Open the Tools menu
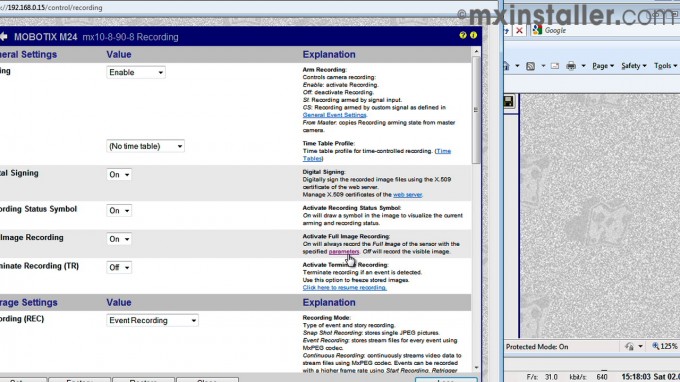 coord(665,66)
